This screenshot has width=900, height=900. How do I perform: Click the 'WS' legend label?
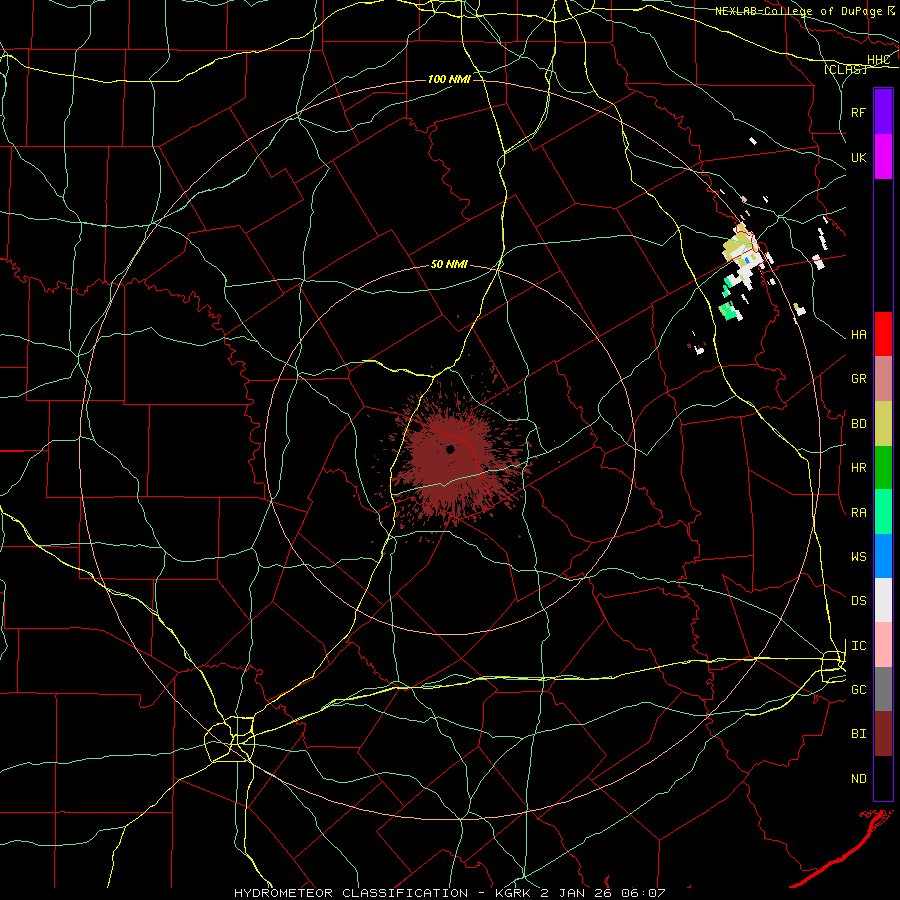click(x=858, y=557)
